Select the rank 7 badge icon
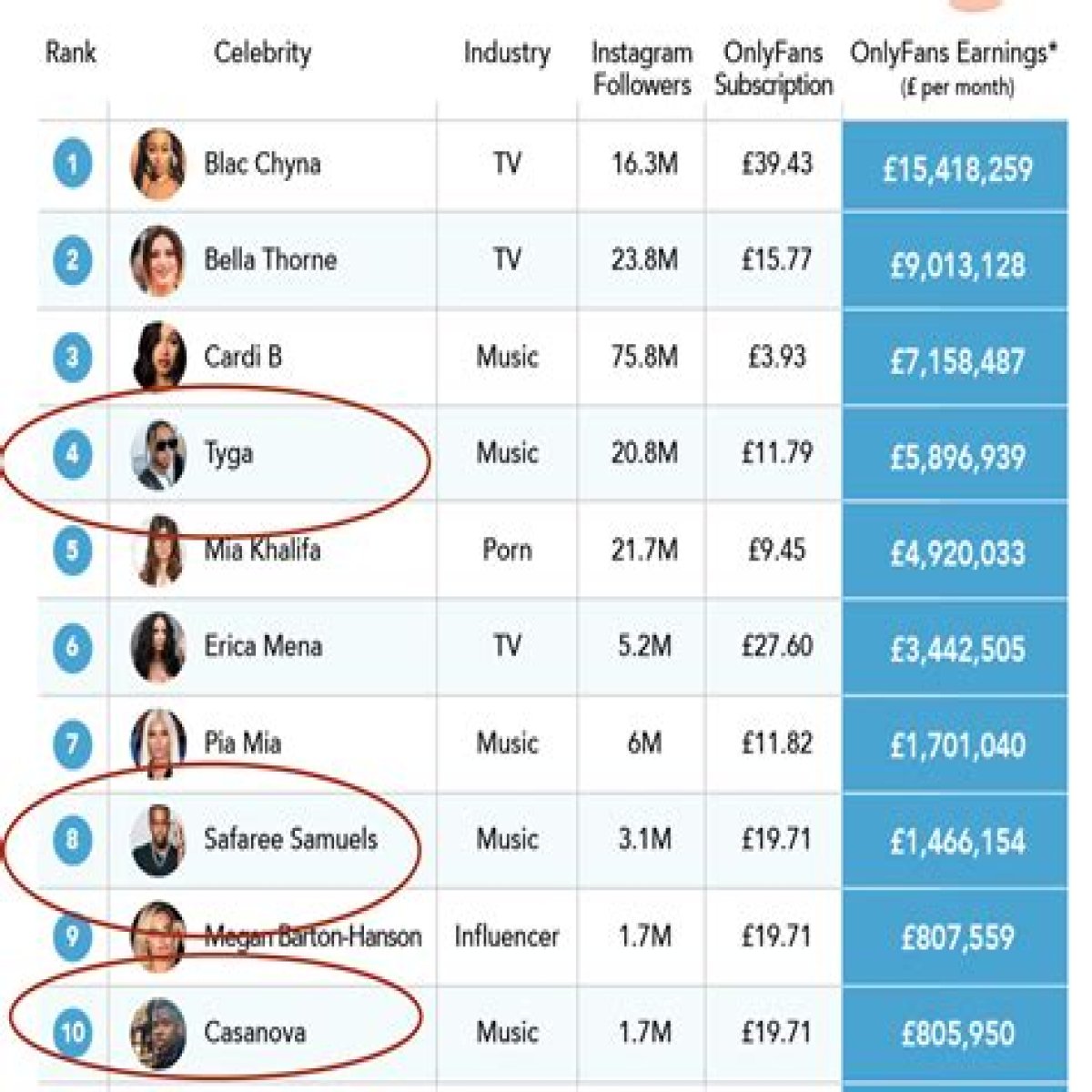Screen dimensions: 1092x1092 (x=72, y=743)
